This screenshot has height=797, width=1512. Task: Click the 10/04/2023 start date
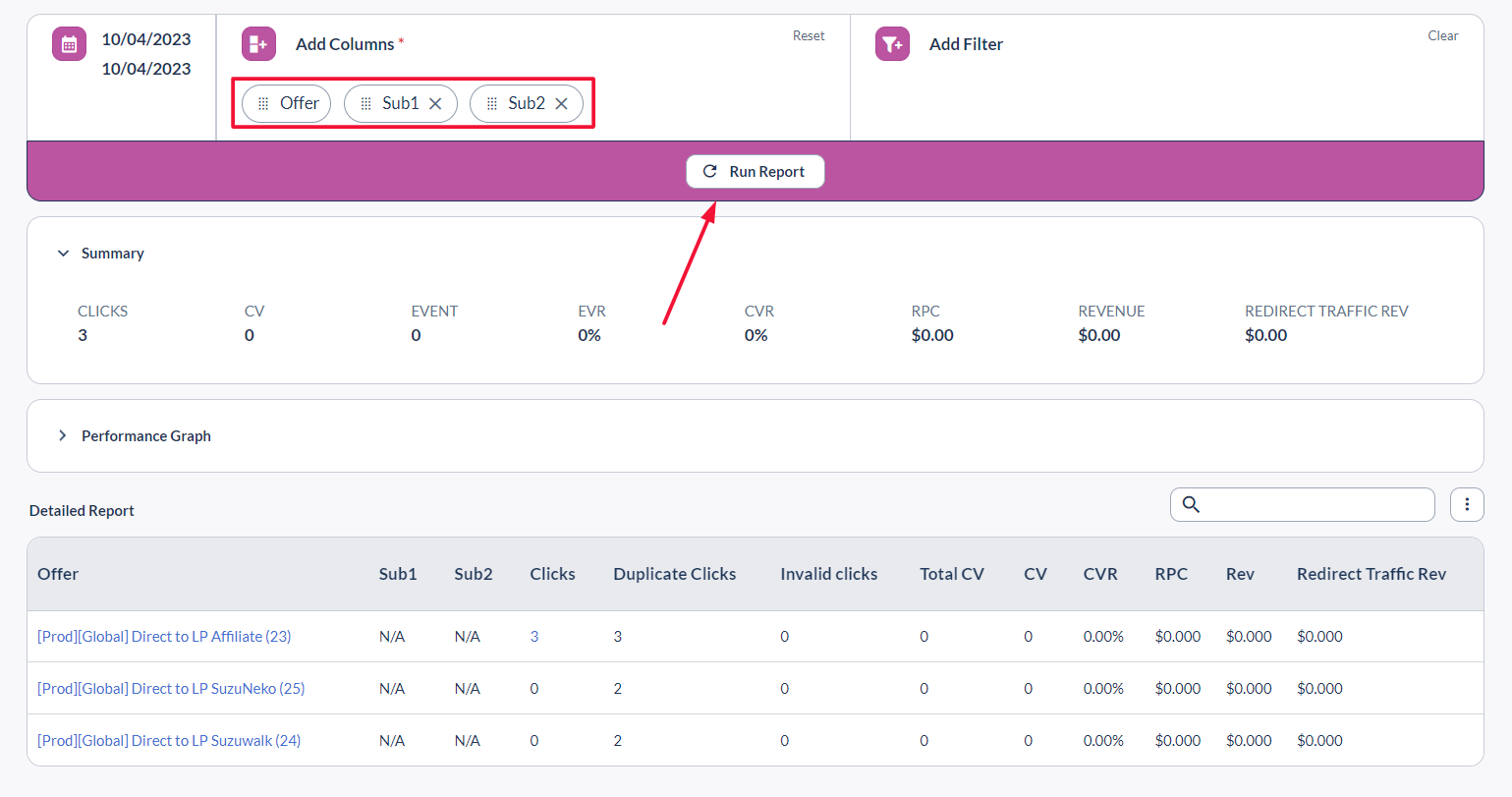coord(146,39)
